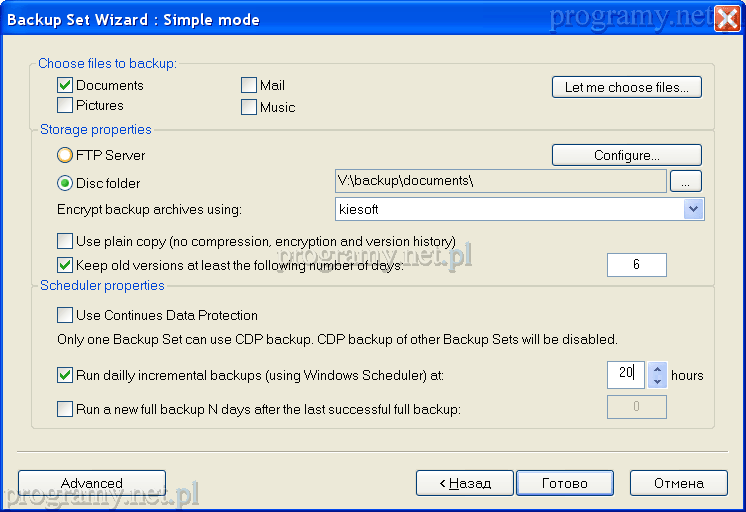Click the days to keep number field
The image size is (746, 512).
coord(636,265)
